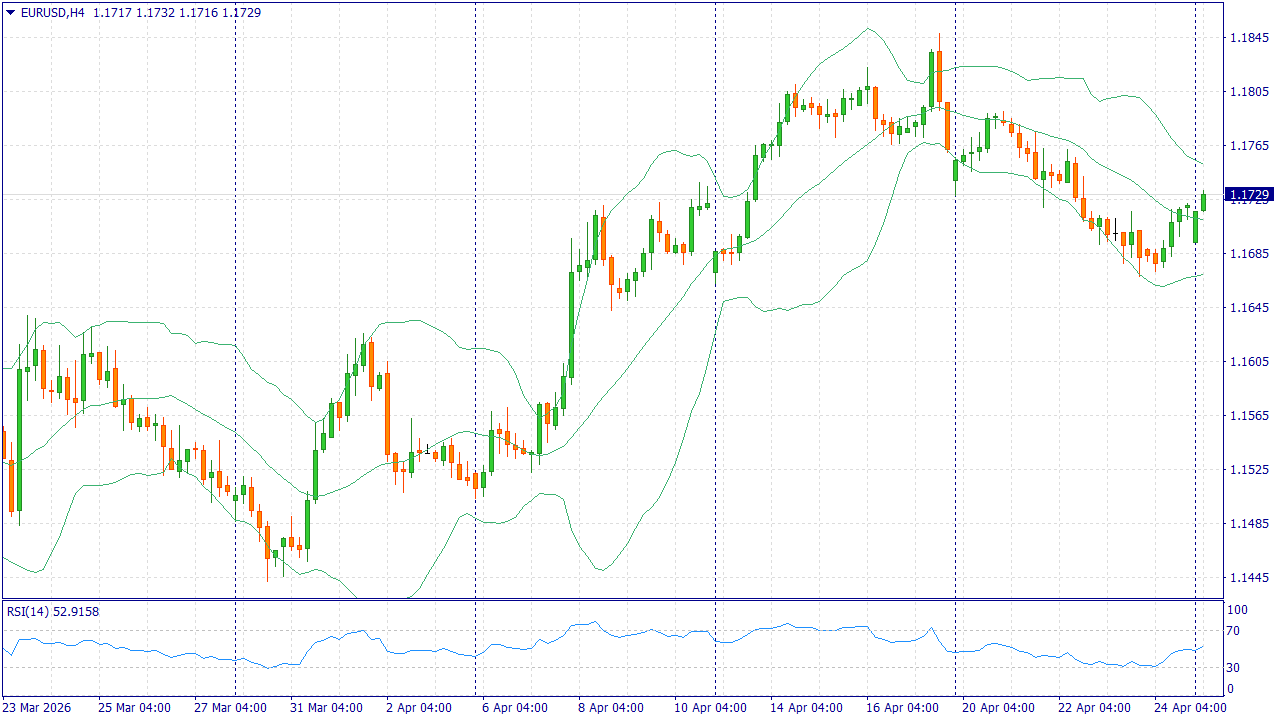Click the RSI(14) indicator label
The height and width of the screenshot is (720, 1280).
[x=52, y=611]
